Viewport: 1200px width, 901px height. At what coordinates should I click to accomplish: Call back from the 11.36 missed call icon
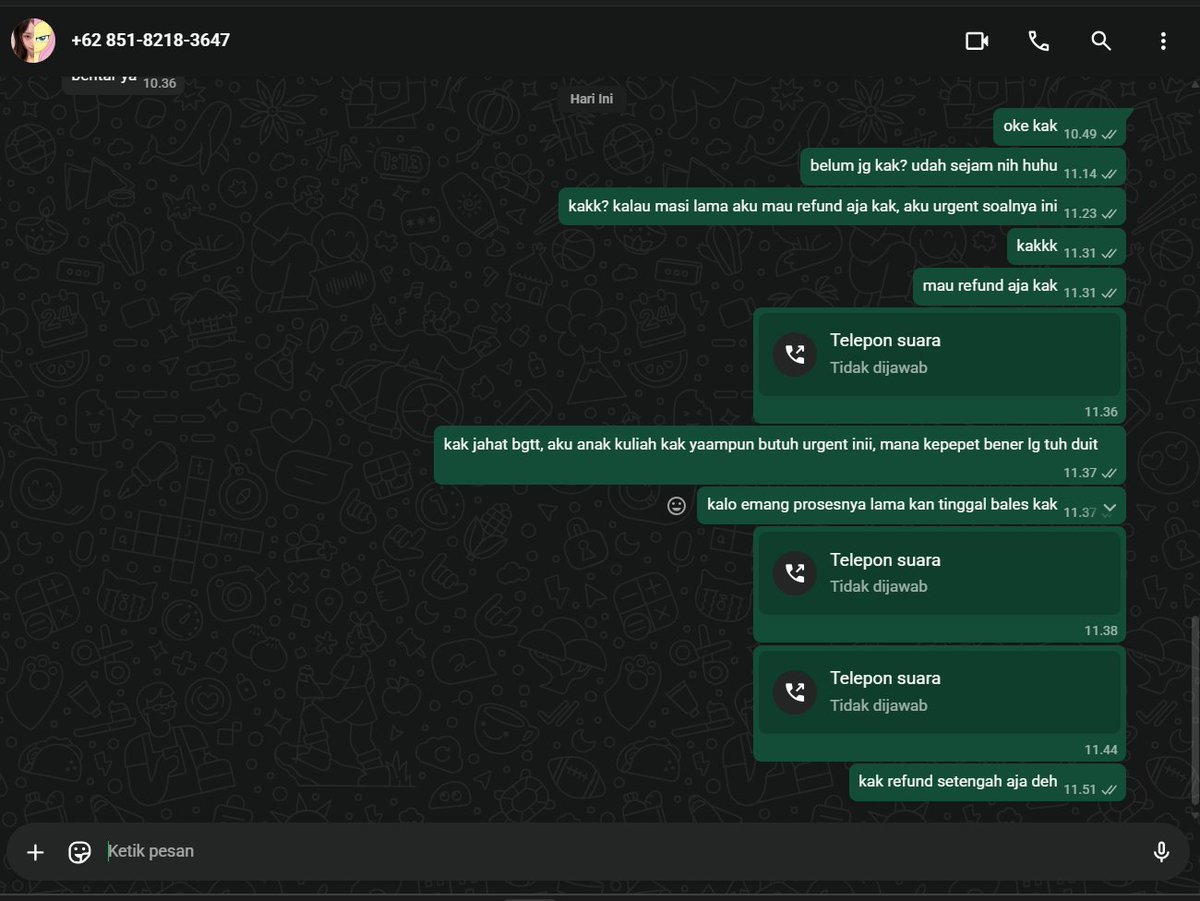click(x=795, y=354)
